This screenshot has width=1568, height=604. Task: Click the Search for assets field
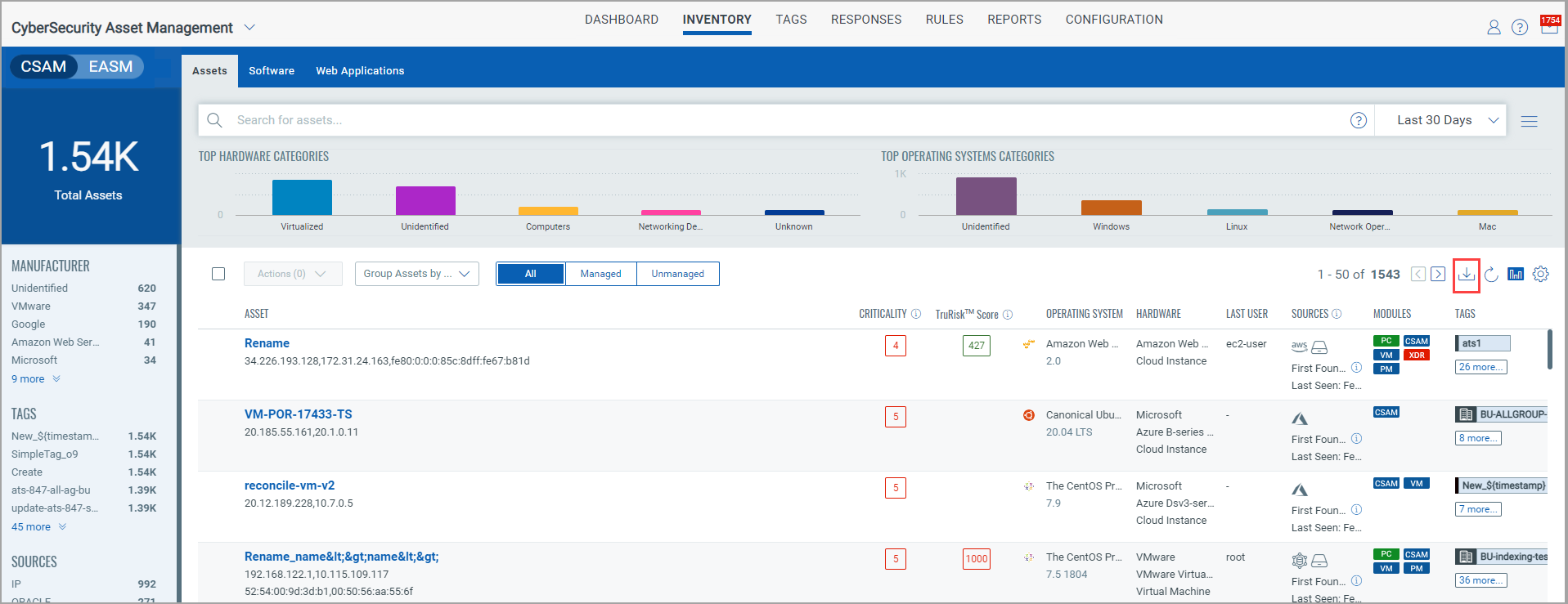pos(785,120)
